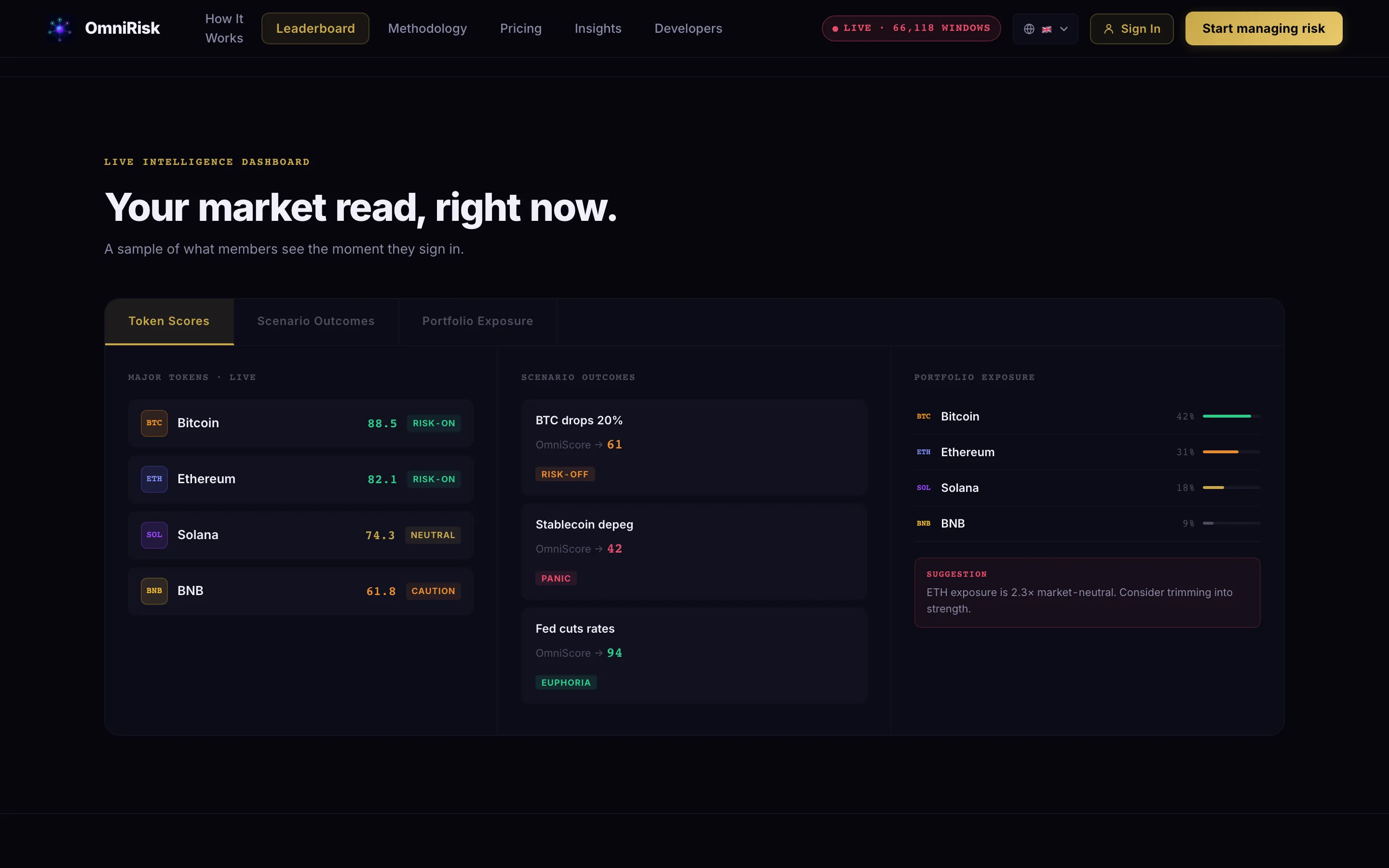Open the Pricing nav link
1389x868 pixels.
[520, 29]
